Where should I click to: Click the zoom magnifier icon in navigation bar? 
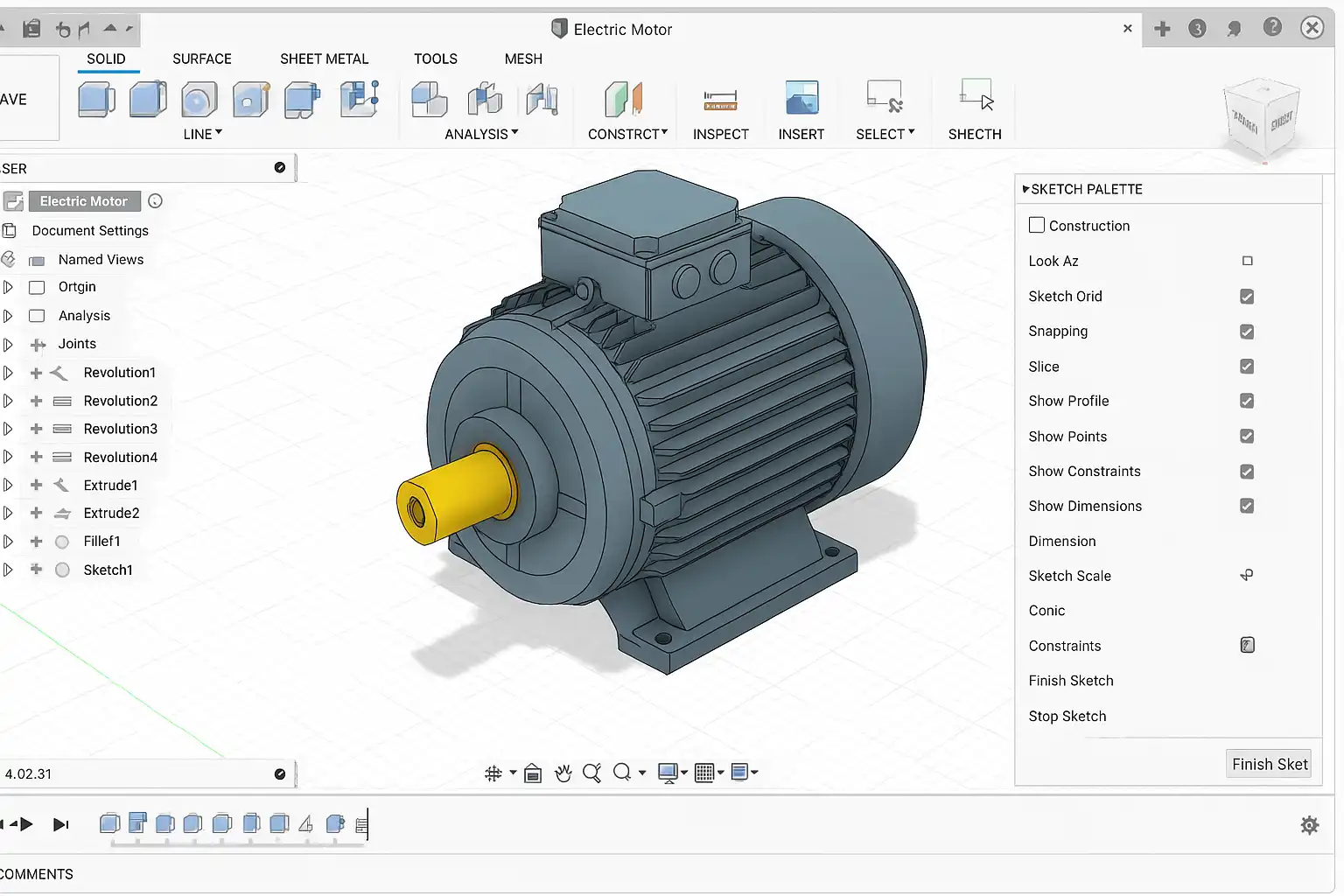coord(591,773)
